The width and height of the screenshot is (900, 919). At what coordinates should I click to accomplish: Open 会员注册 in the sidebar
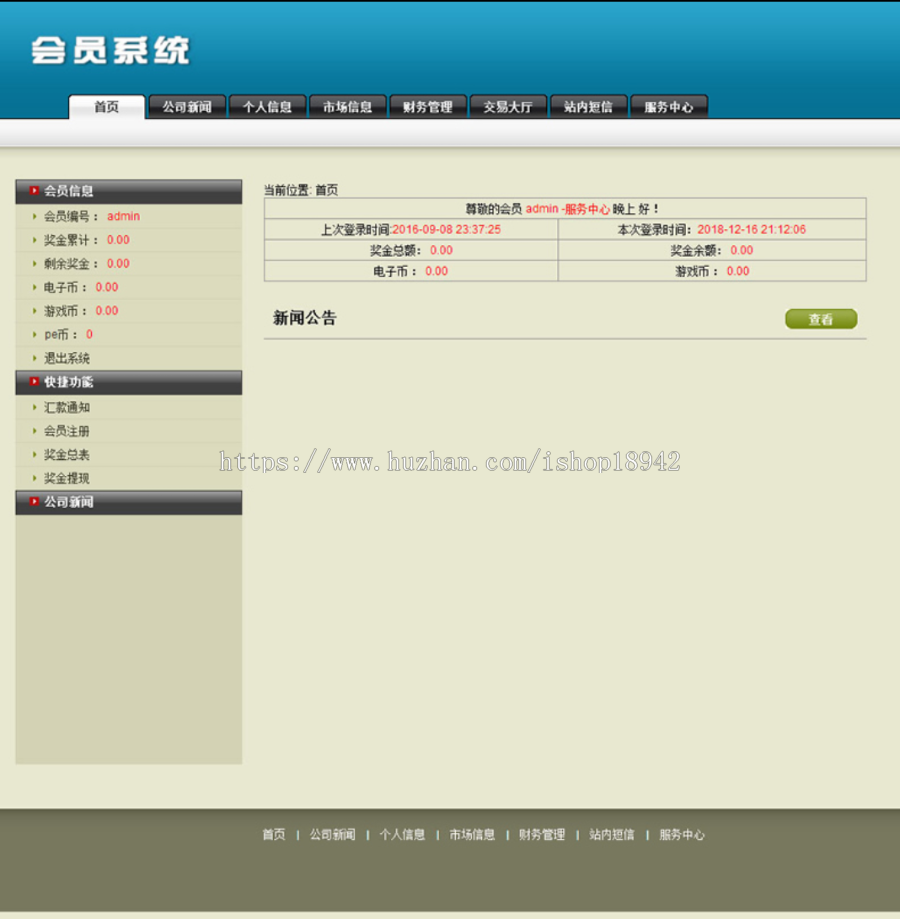67,431
